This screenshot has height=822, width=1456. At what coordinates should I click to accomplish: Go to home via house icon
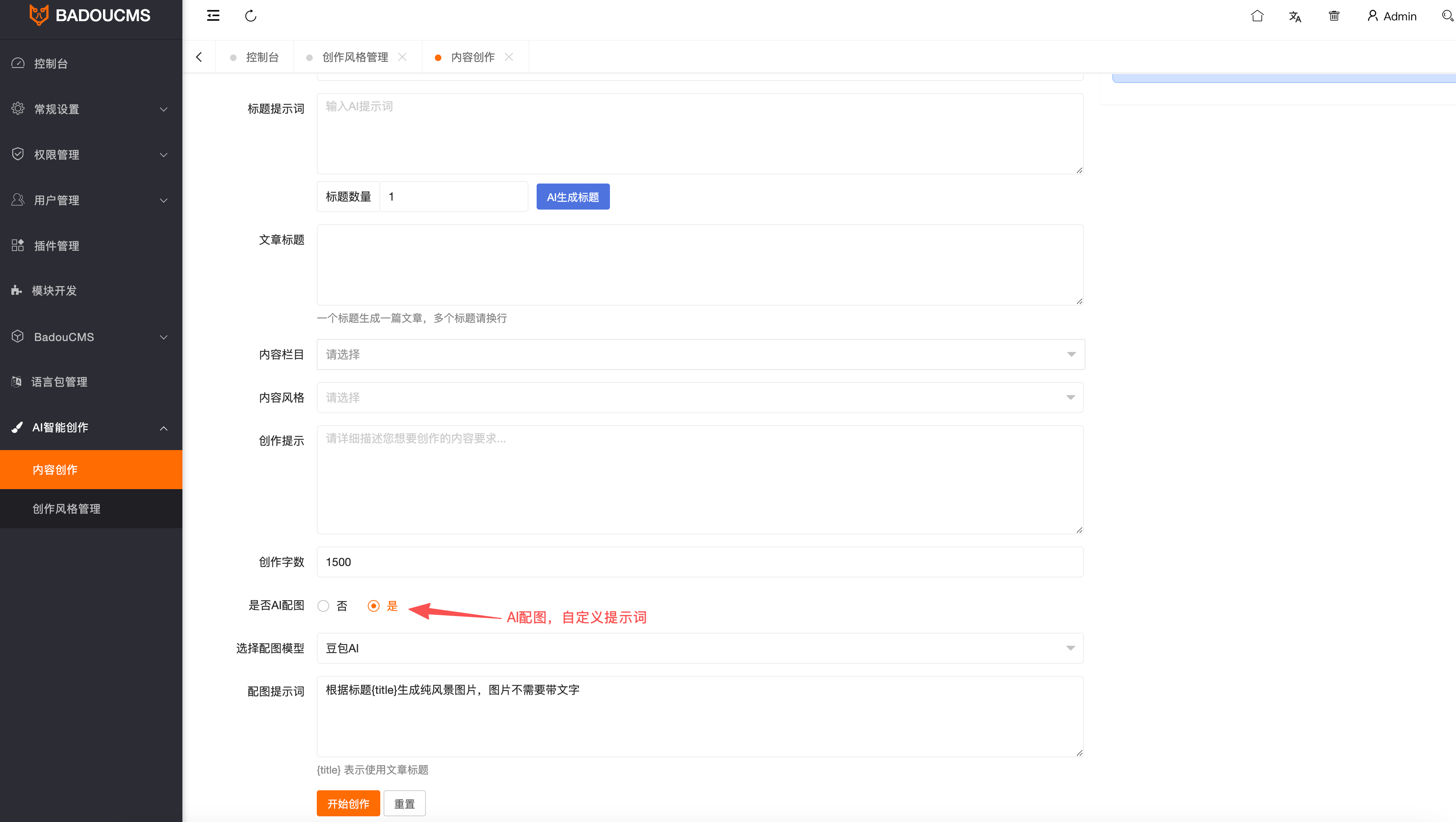coord(1257,16)
